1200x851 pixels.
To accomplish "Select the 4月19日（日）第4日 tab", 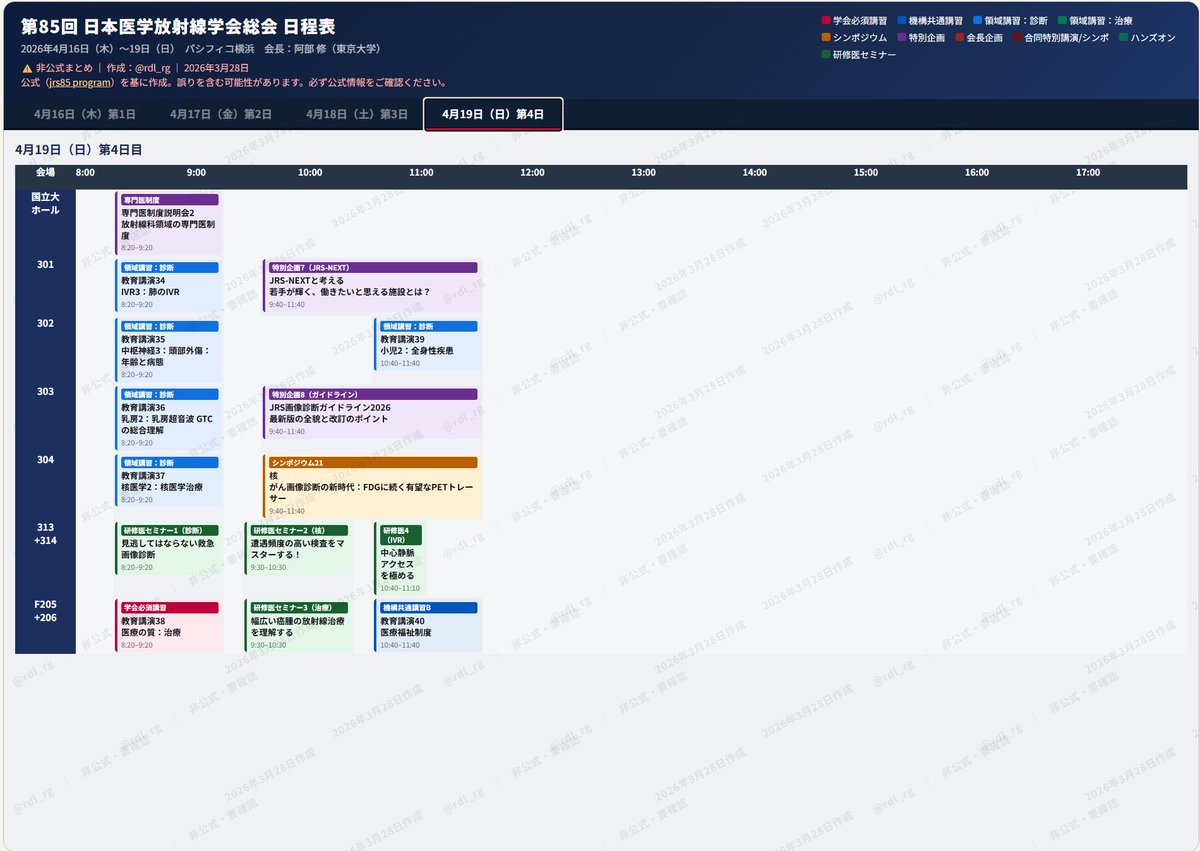I will click(493, 114).
